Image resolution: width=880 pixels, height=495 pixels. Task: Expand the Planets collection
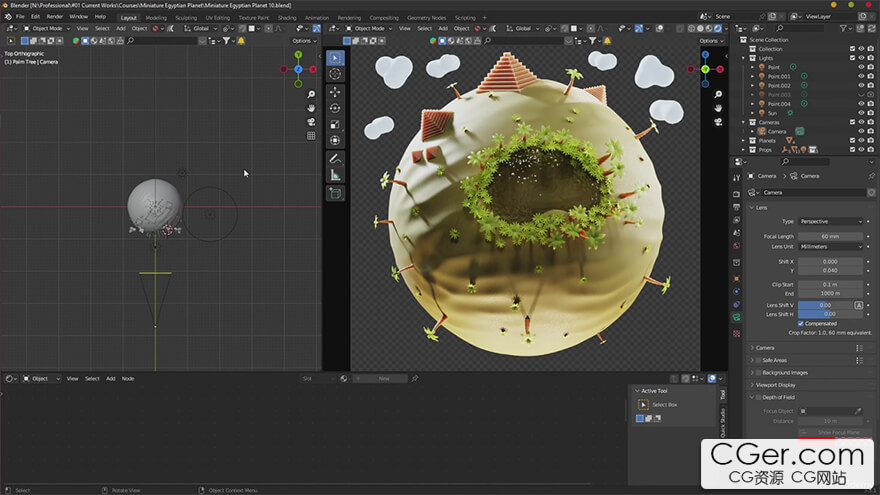pos(744,141)
